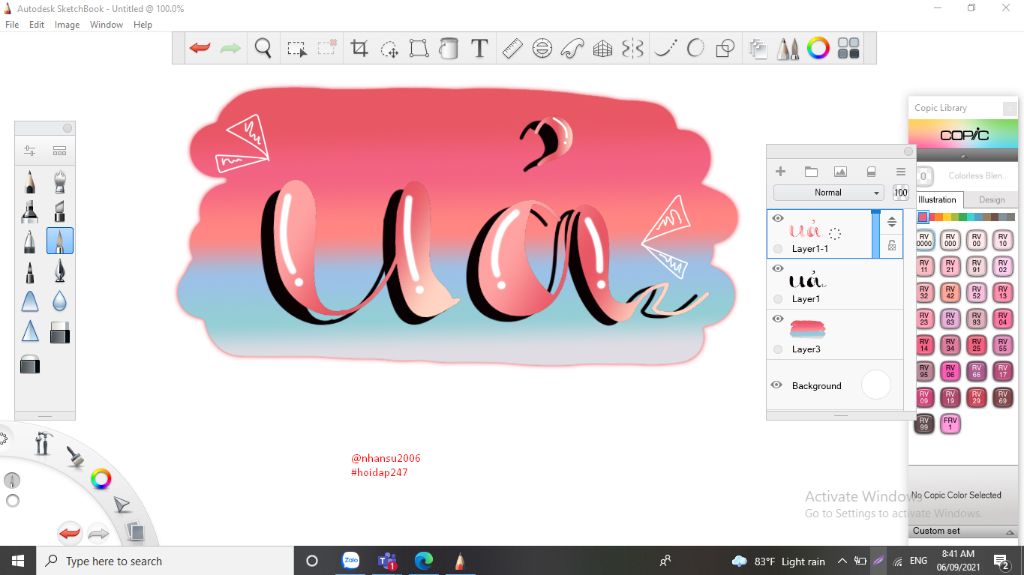Open the Brush Library icon
The height and width of the screenshot is (575, 1024).
click(59, 151)
